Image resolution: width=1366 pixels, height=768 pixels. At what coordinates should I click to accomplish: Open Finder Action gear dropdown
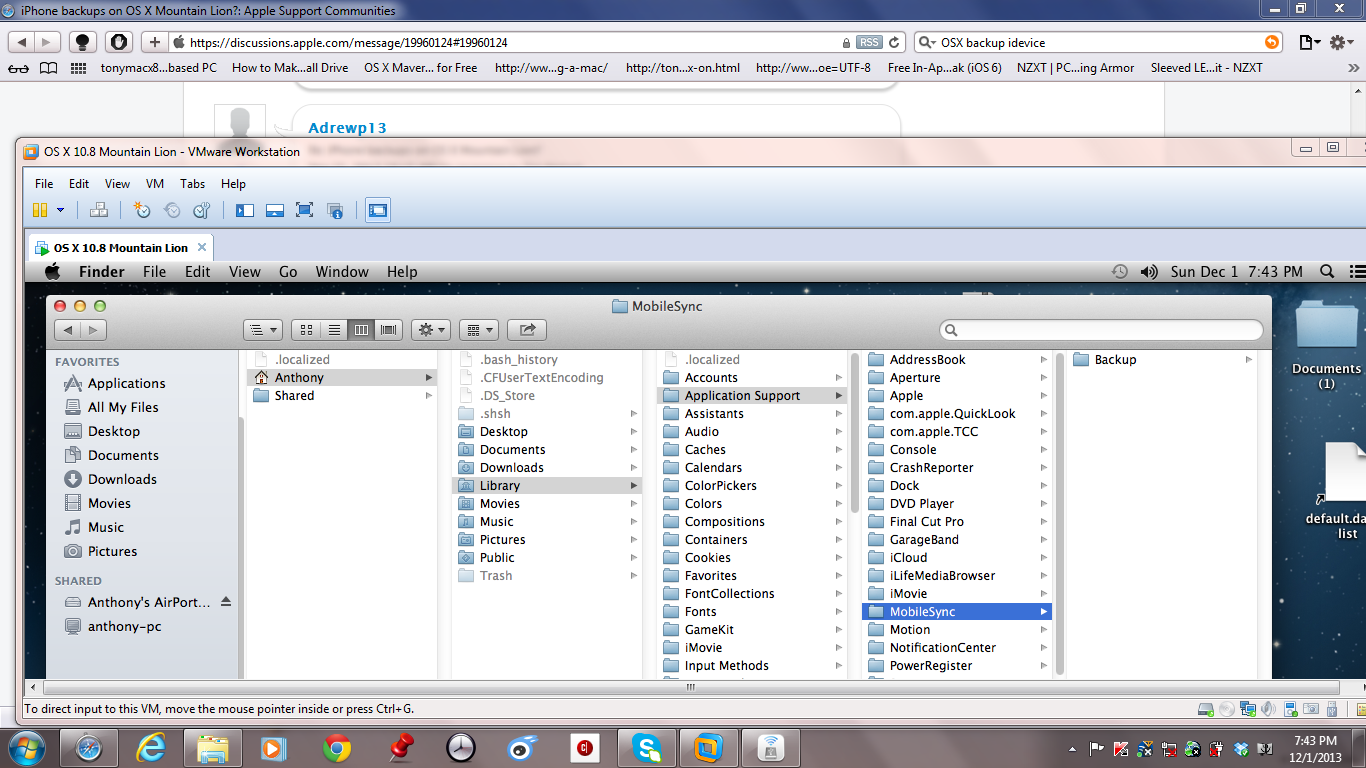click(431, 330)
